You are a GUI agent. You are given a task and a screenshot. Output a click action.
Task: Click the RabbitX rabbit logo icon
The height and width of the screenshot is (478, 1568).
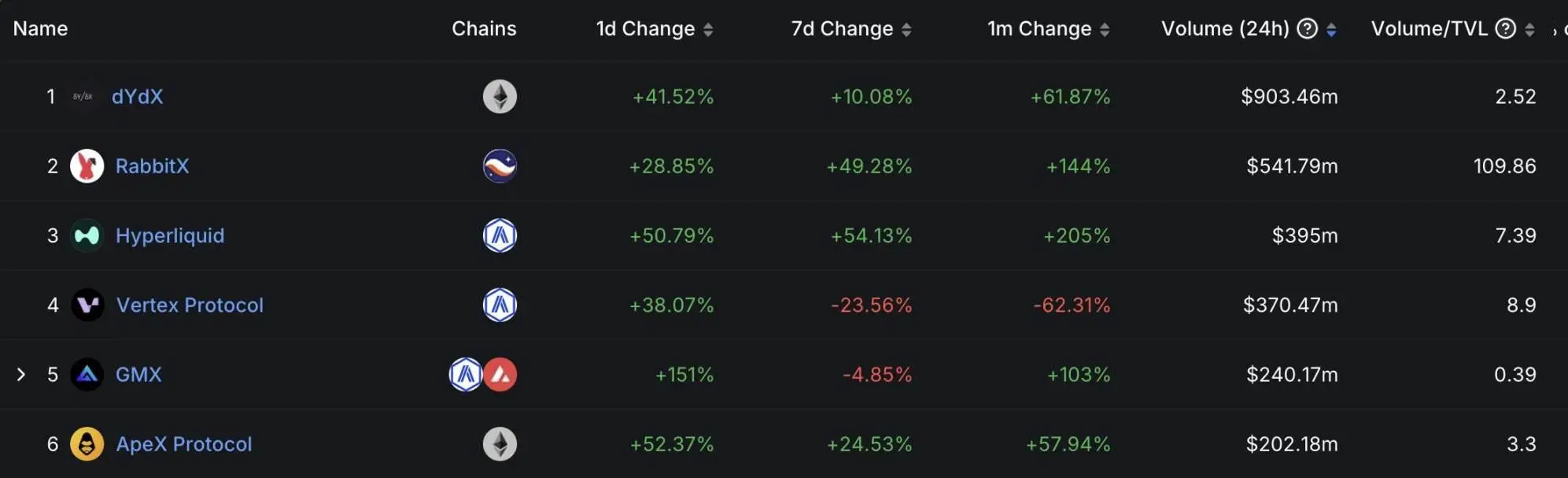coord(87,166)
